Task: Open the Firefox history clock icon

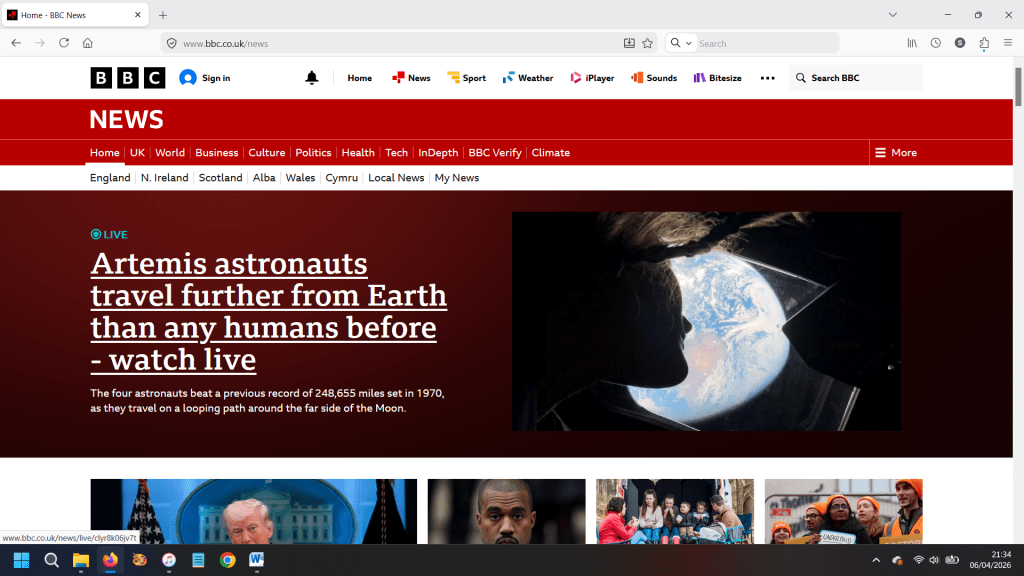Action: coord(936,43)
